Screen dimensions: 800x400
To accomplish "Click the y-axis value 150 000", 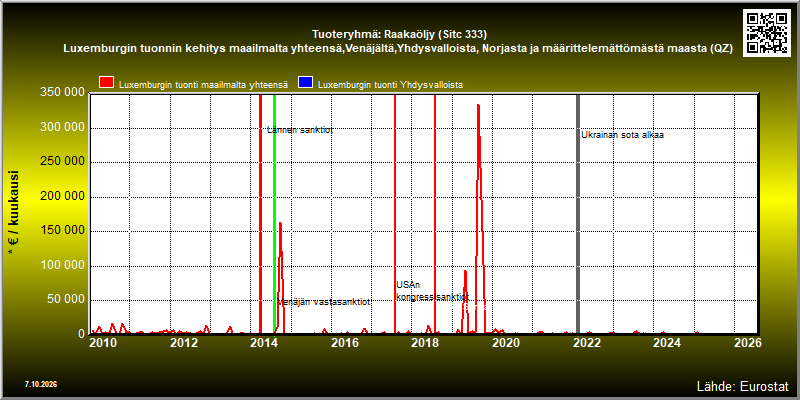I will [62, 231].
